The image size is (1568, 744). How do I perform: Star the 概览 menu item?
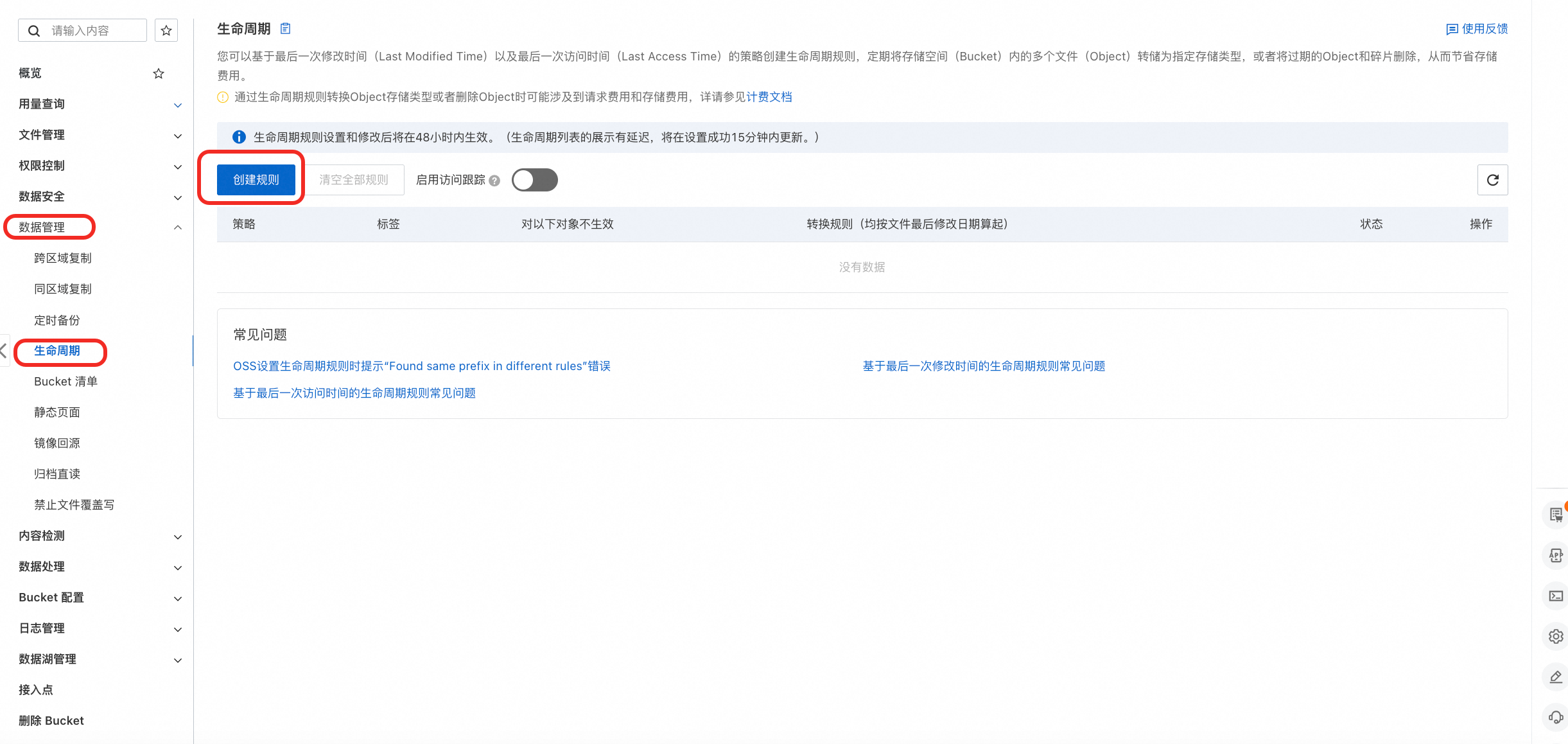pos(159,73)
